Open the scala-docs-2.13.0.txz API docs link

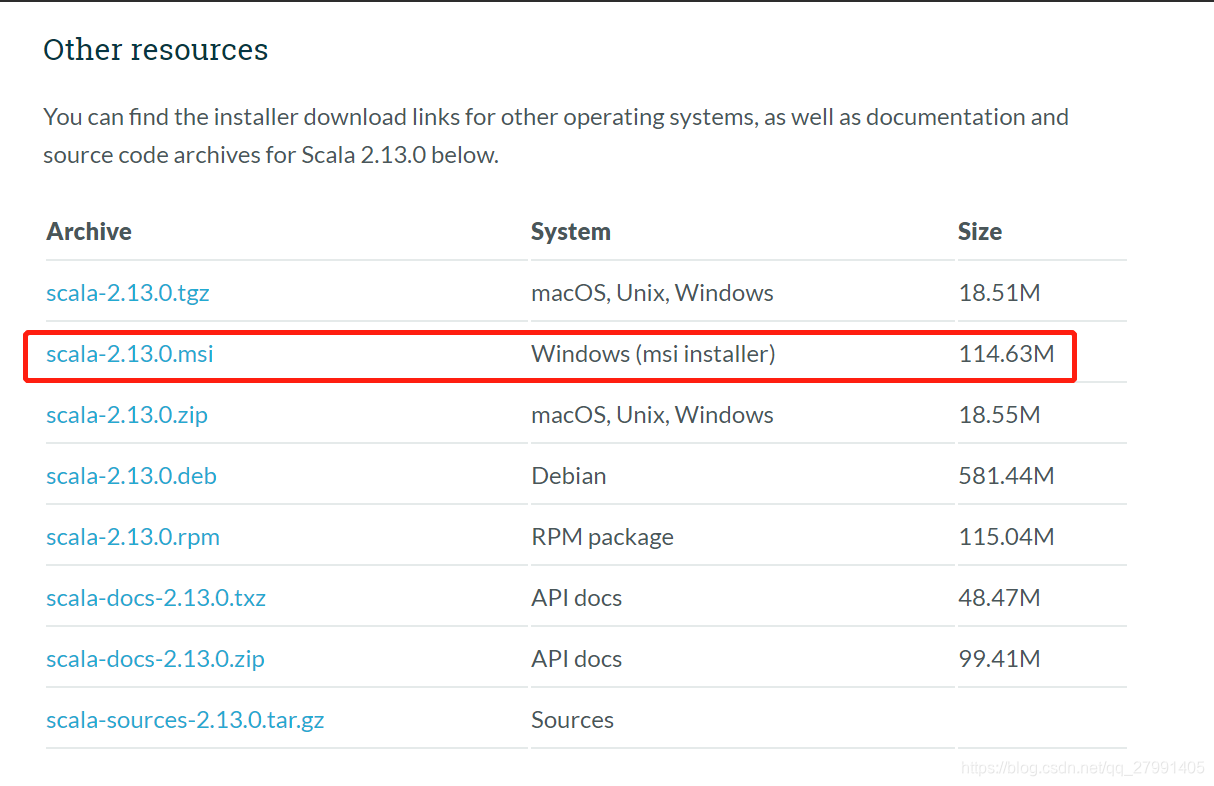[x=156, y=597]
